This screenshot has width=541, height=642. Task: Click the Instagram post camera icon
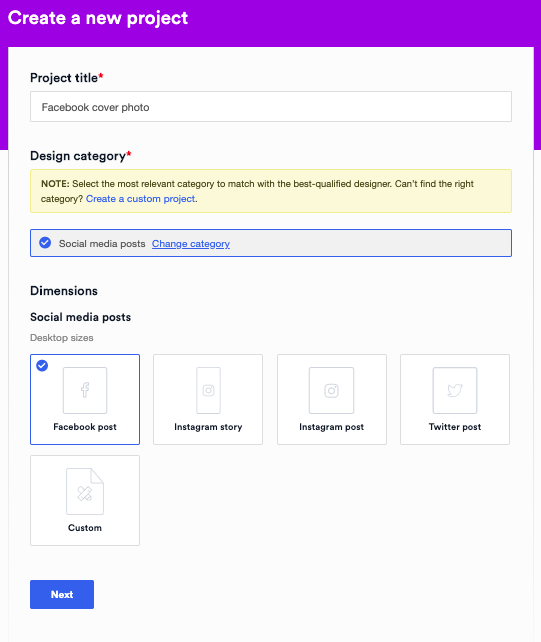[331, 390]
